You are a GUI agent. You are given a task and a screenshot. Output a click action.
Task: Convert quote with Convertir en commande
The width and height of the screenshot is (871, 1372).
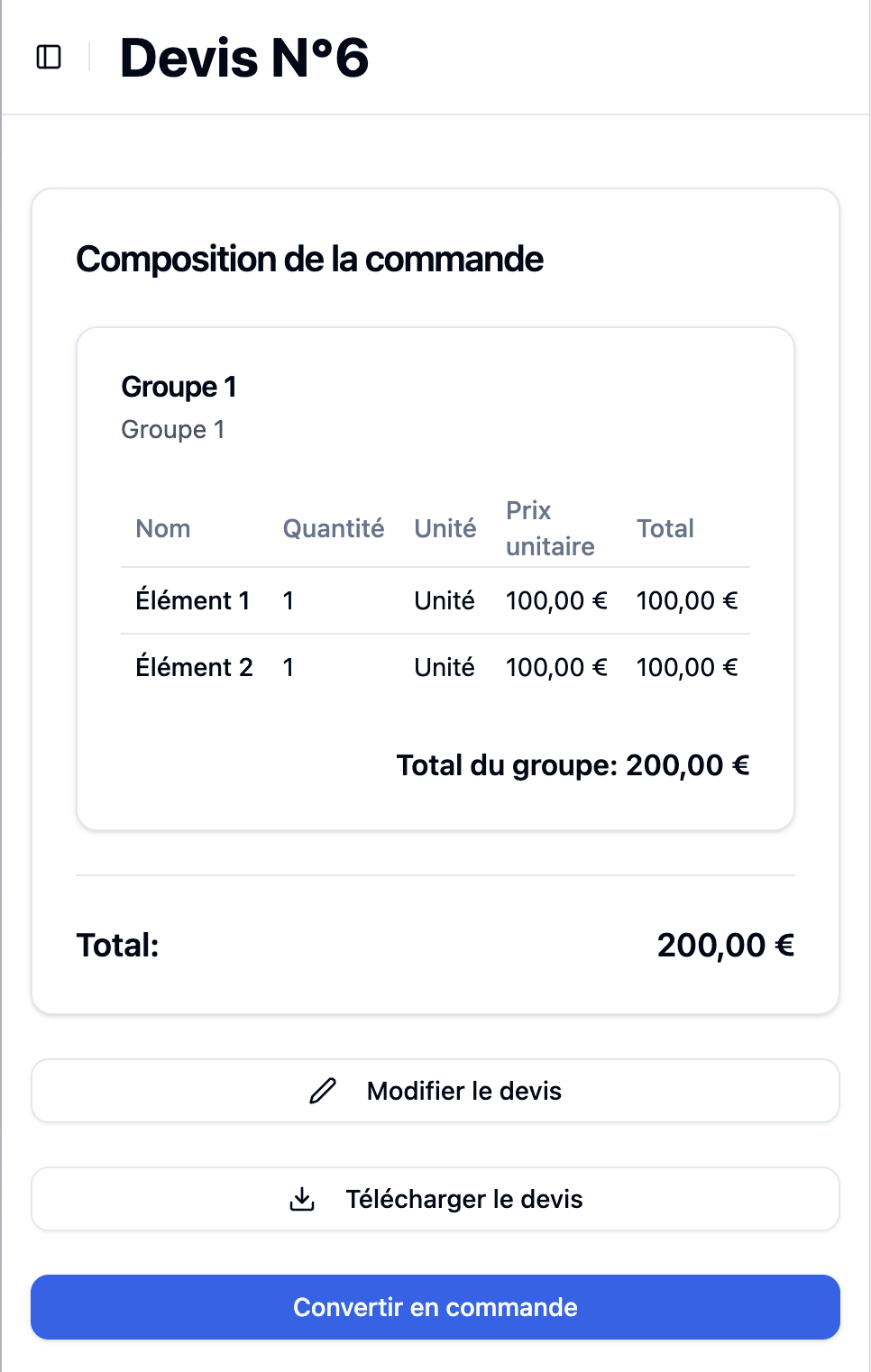[435, 1307]
